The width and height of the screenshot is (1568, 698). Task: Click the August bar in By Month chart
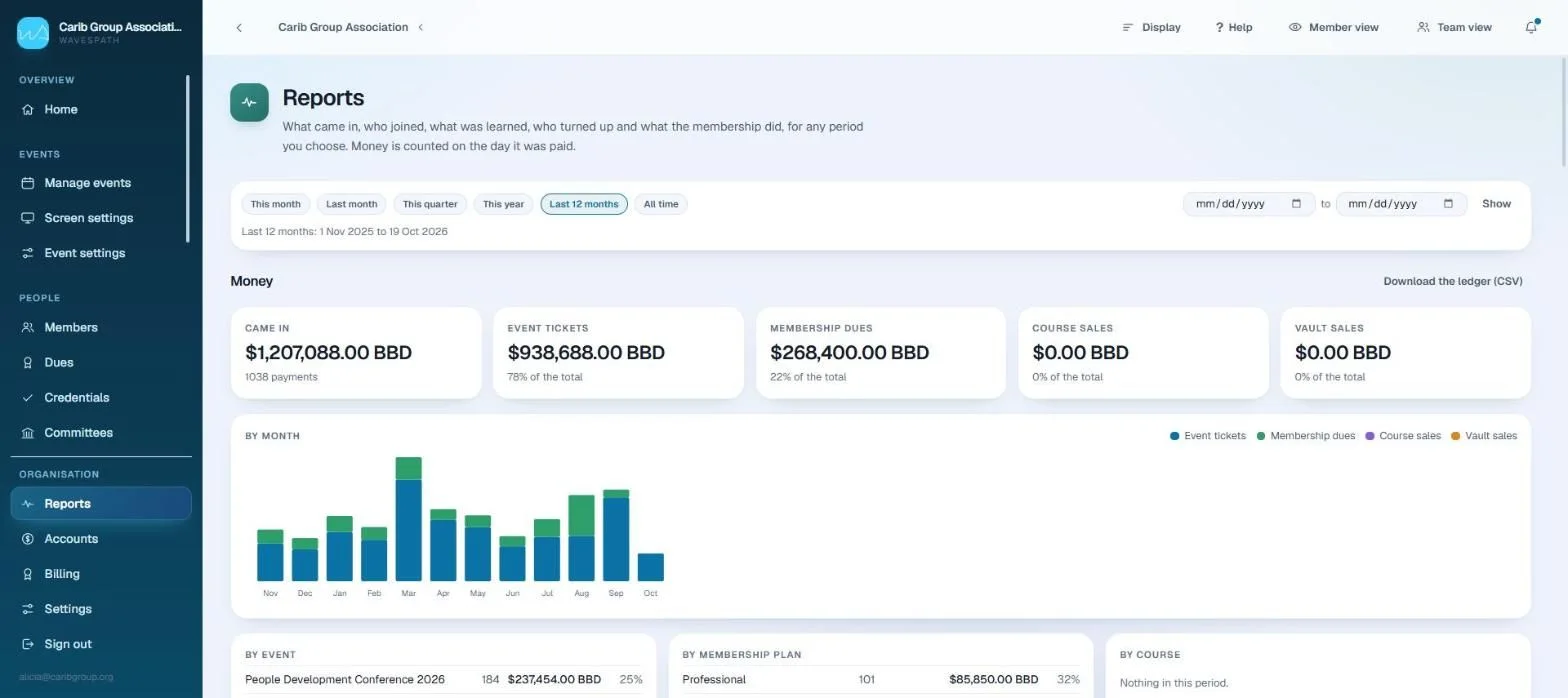[x=581, y=538]
